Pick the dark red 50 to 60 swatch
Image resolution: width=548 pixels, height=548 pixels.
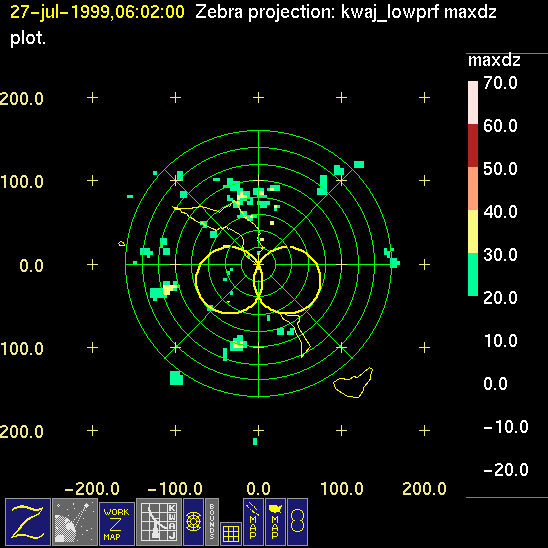[473, 145]
